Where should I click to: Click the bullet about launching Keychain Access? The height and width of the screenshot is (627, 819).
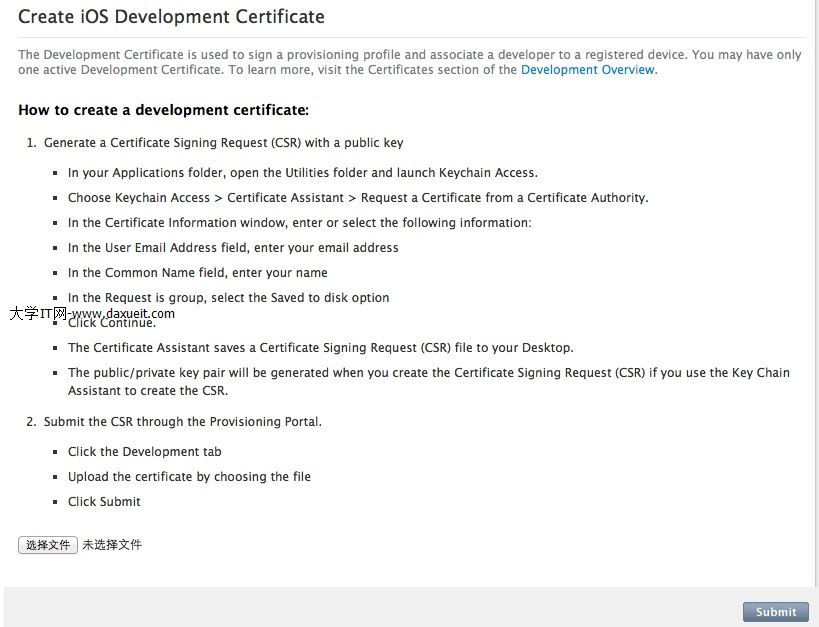302,172
